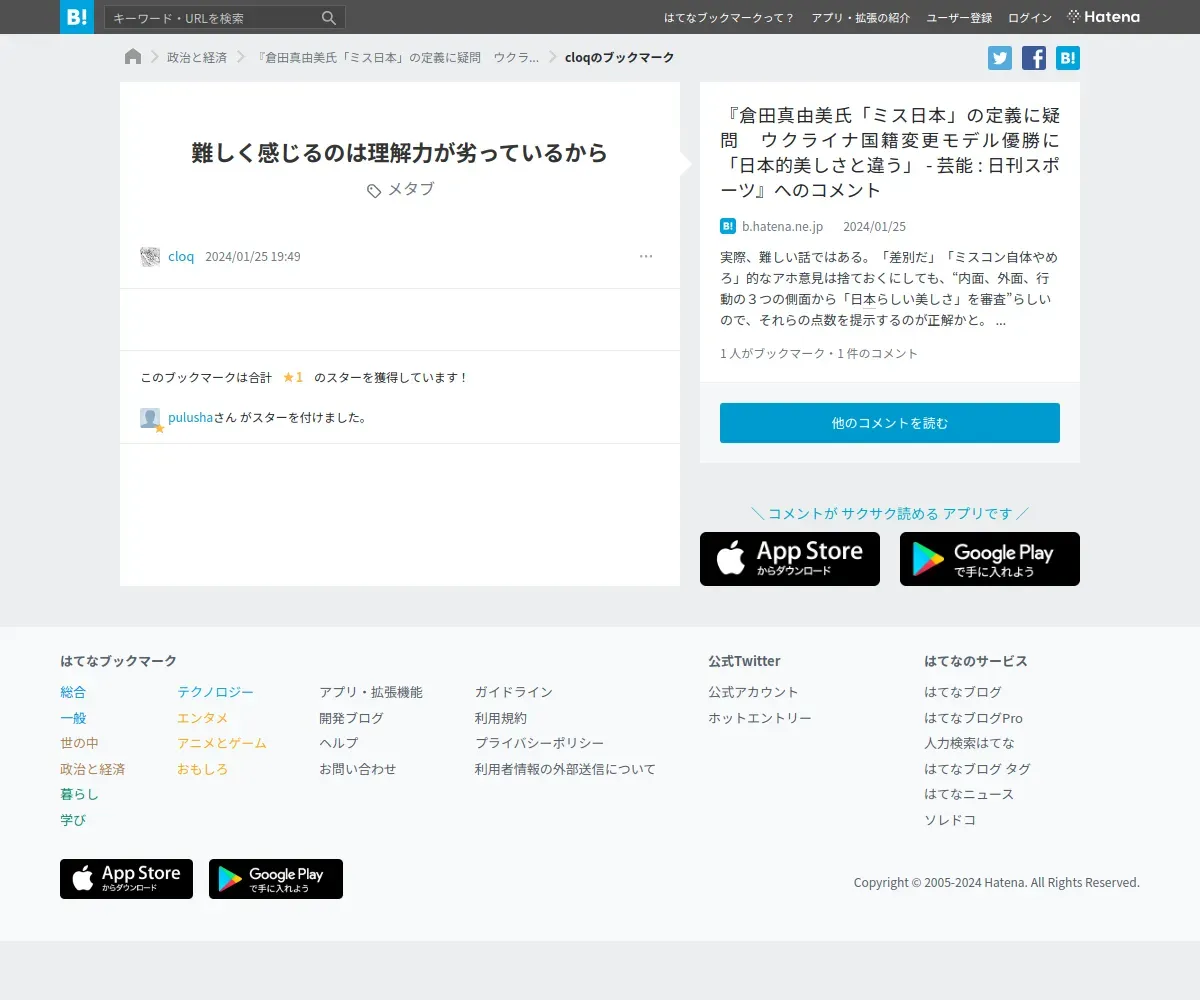Open footer 暮らし category
Viewport: 1200px width, 1000px height.
pos(79,794)
